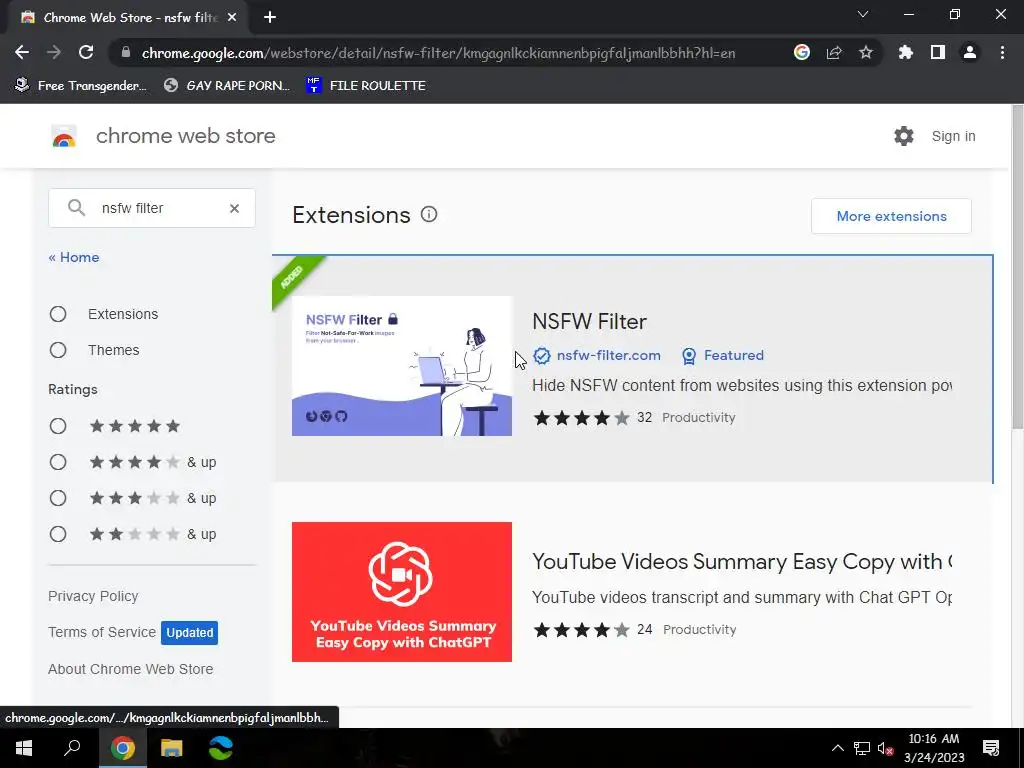Go back to the previous page
The width and height of the screenshot is (1024, 768).
tap(22, 52)
